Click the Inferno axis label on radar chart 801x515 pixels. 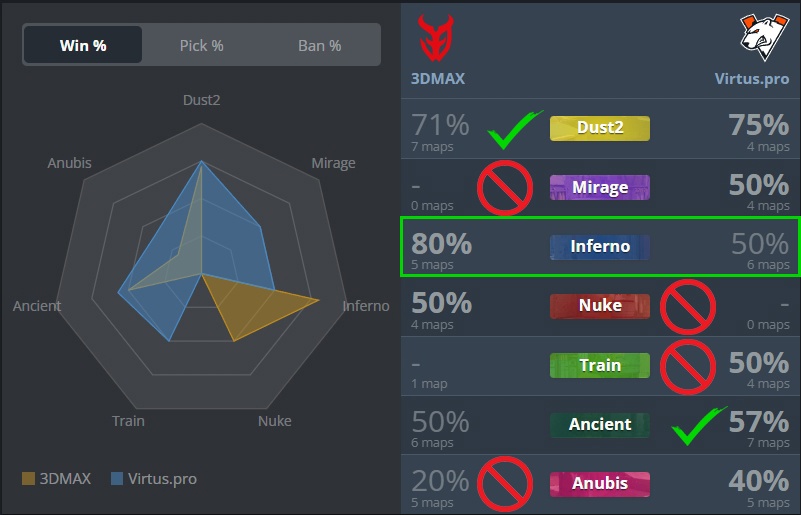coord(366,306)
